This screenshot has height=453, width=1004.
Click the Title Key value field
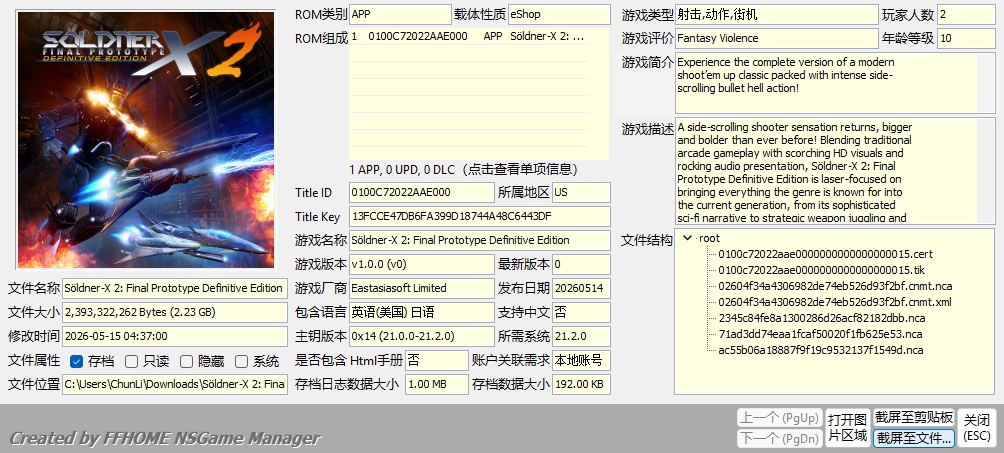(480, 217)
